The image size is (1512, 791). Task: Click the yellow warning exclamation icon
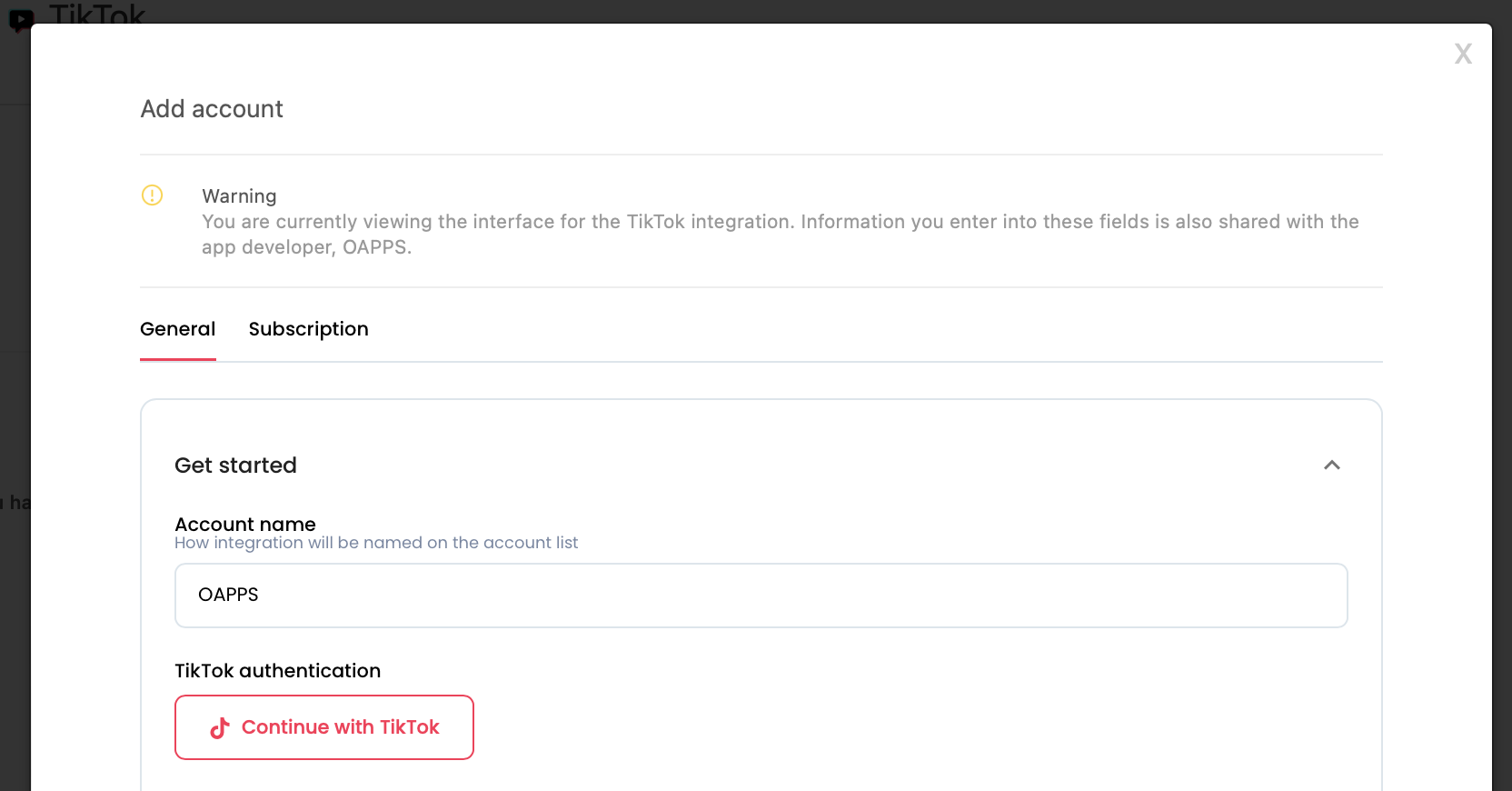[152, 195]
